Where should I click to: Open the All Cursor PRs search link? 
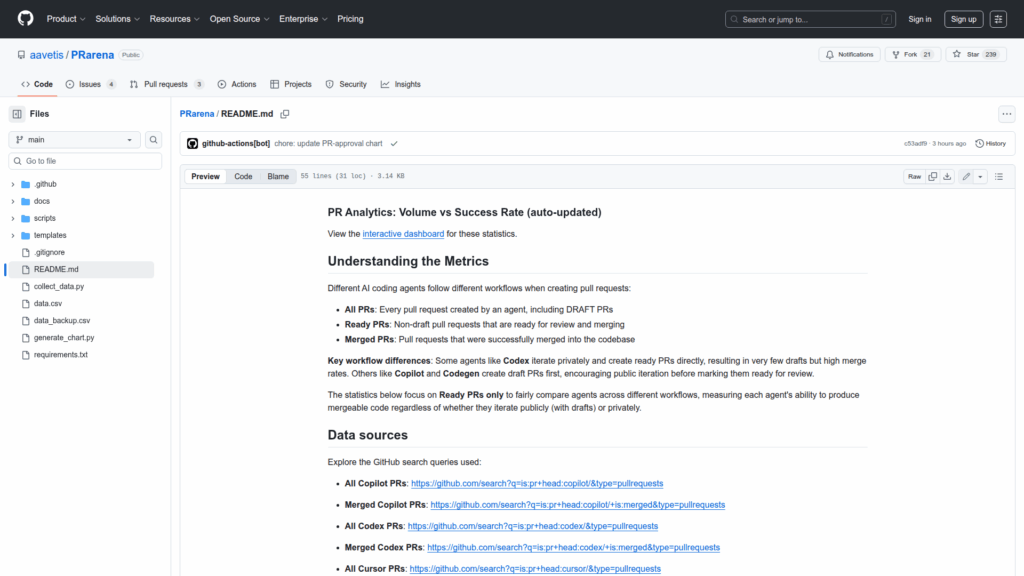535,569
